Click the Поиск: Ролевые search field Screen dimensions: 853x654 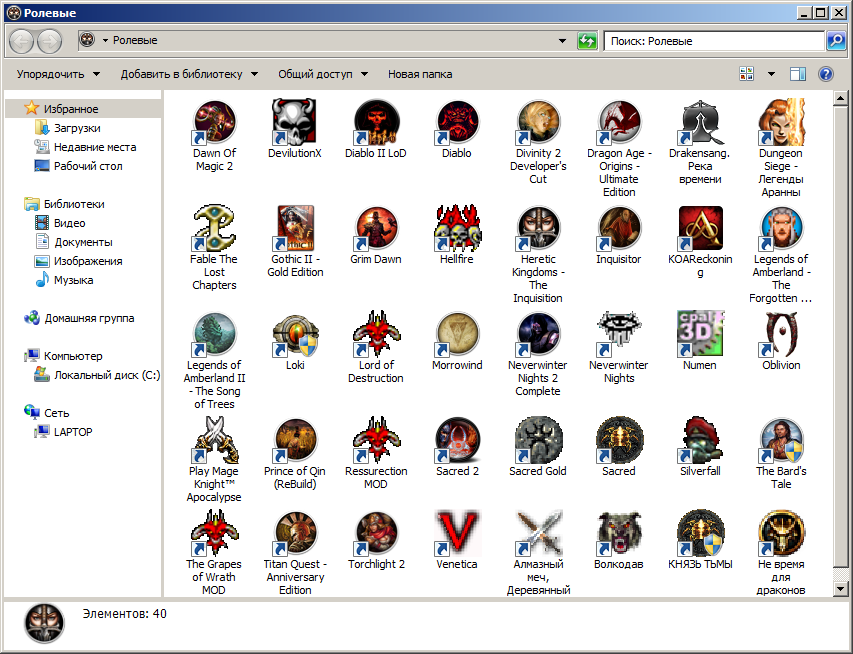(714, 41)
